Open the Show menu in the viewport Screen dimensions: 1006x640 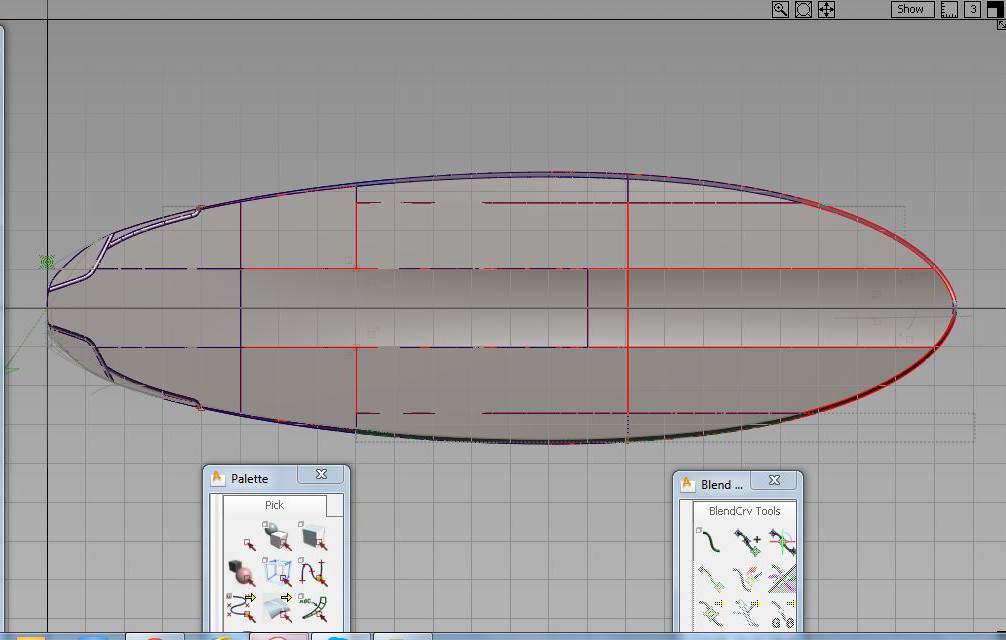click(x=911, y=9)
